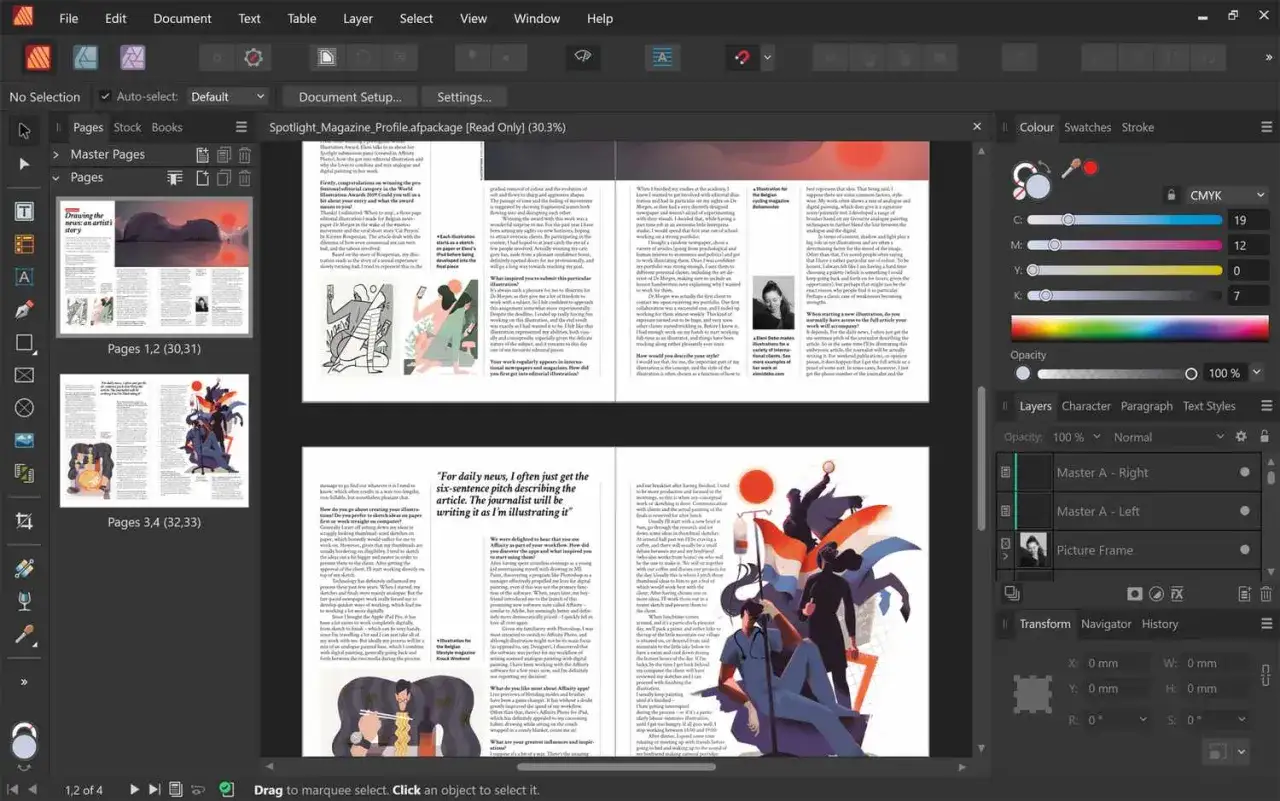Delete layer using trash icon
The image size is (1280, 801).
pos(1265,593)
